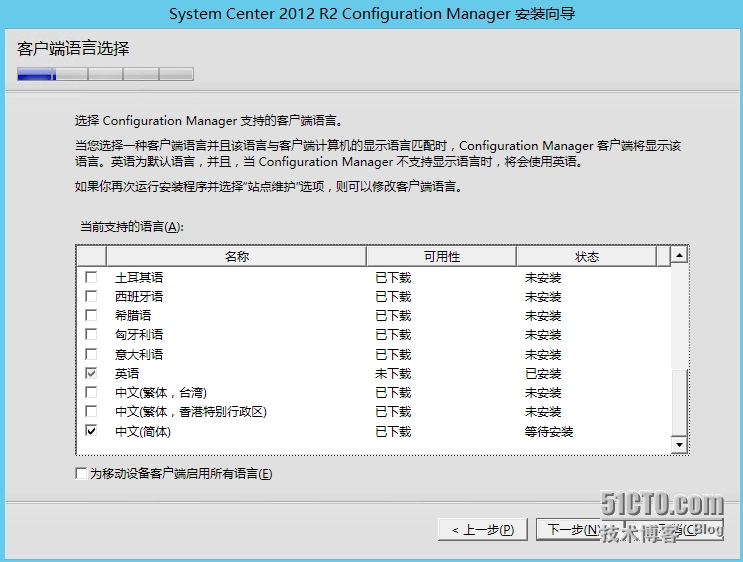Sort list by 可用性 column header
The image size is (743, 562).
point(441,256)
